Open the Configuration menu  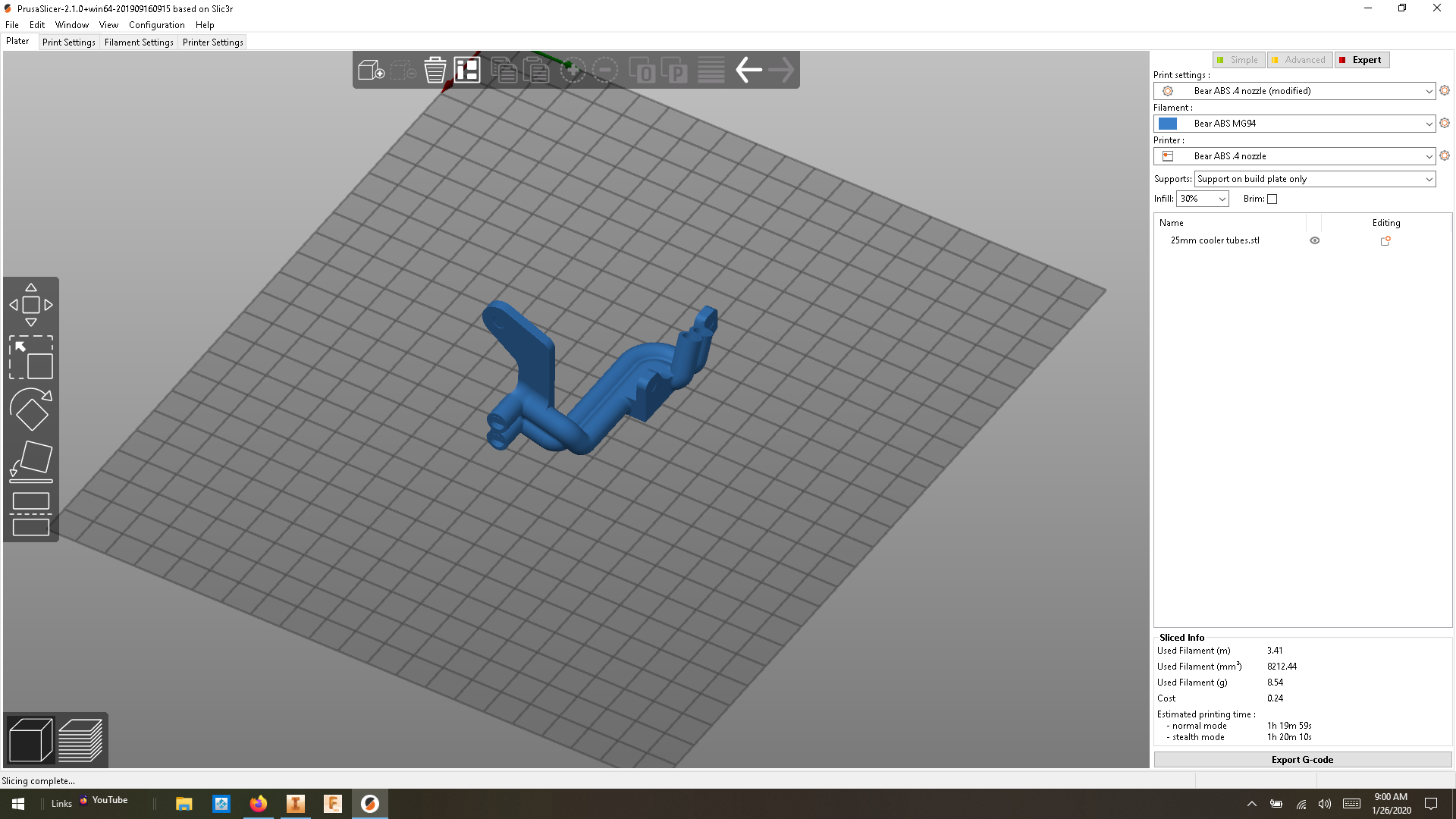156,25
